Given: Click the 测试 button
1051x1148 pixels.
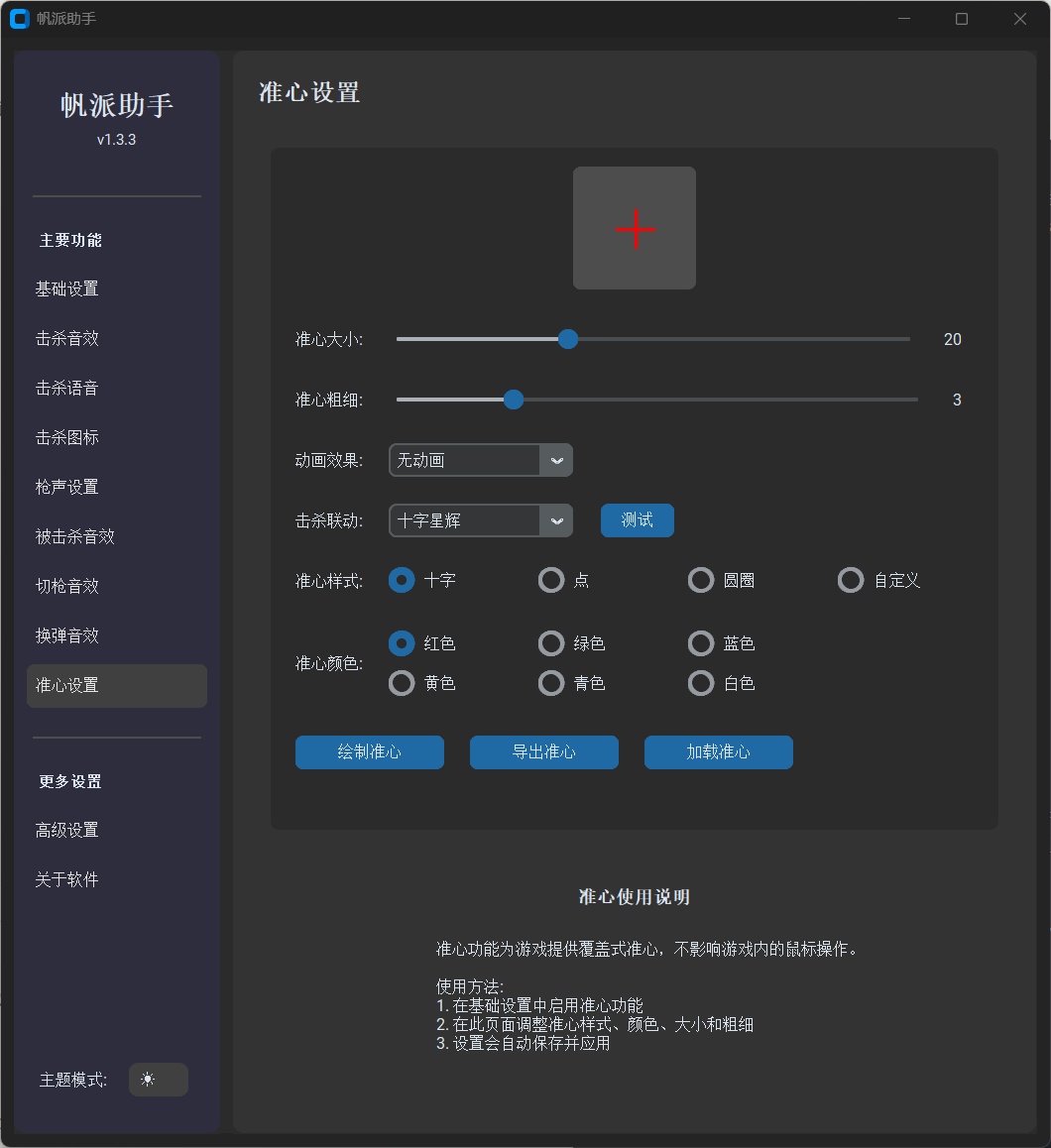Looking at the screenshot, I should tap(637, 520).
